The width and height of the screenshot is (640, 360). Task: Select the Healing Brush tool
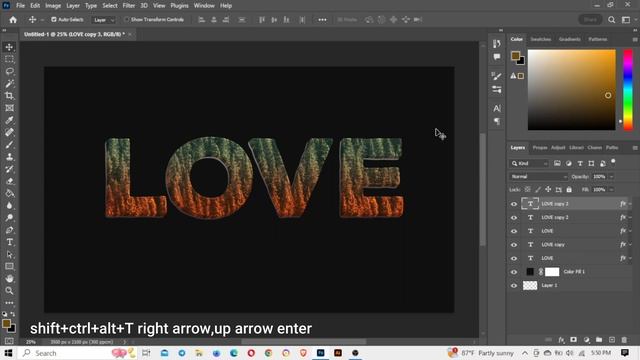coord(9,132)
